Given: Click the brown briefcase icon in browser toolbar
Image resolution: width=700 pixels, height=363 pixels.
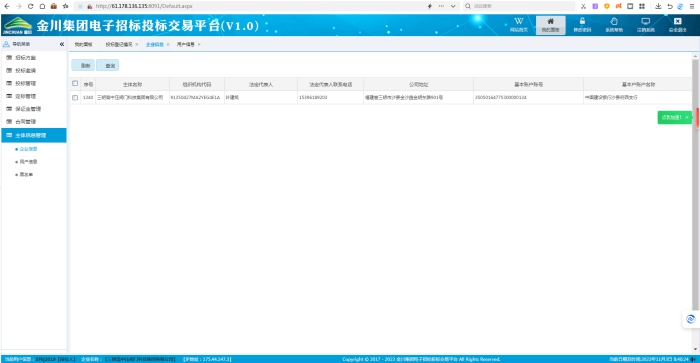Looking at the screenshot, I should [54, 6].
